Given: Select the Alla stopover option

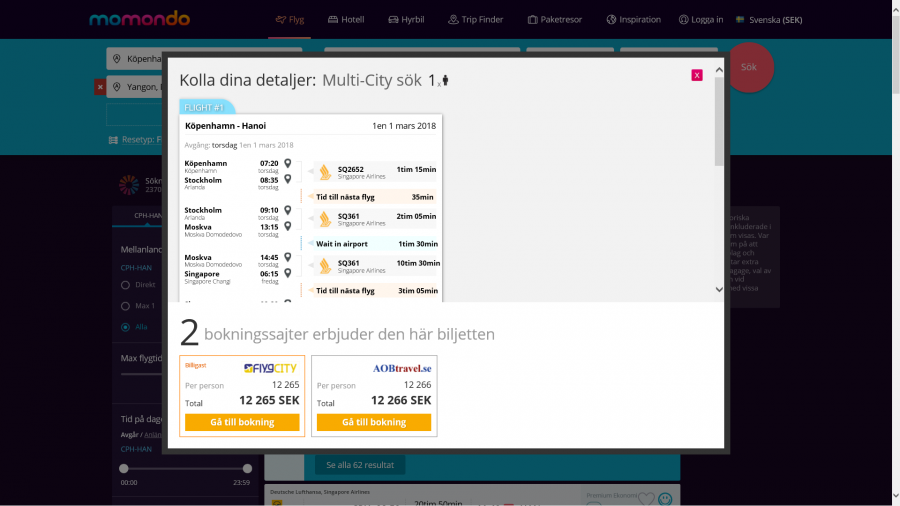Looking at the screenshot, I should pyautogui.click(x=125, y=327).
